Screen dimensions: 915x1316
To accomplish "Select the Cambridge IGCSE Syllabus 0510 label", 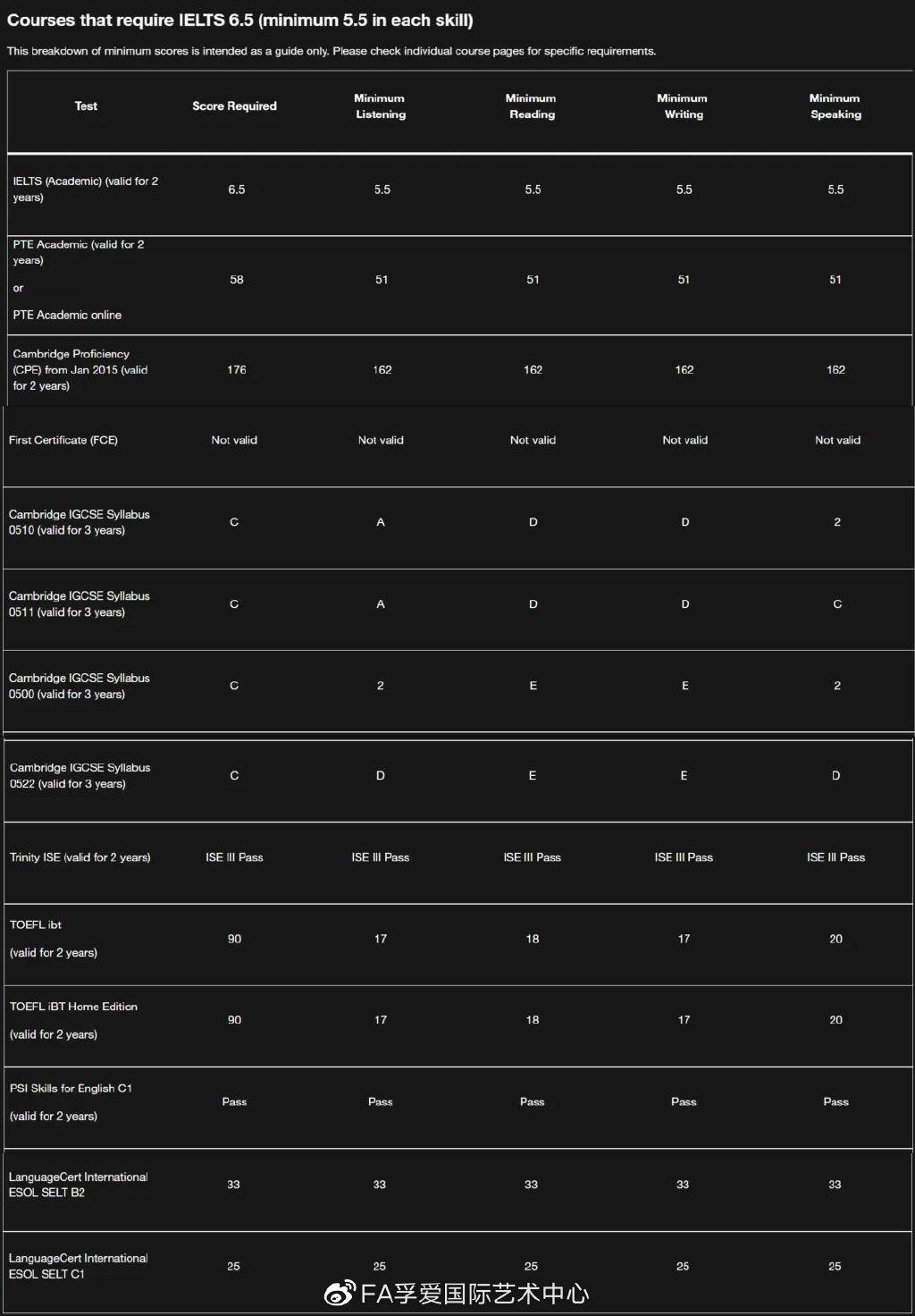I will pos(79,522).
